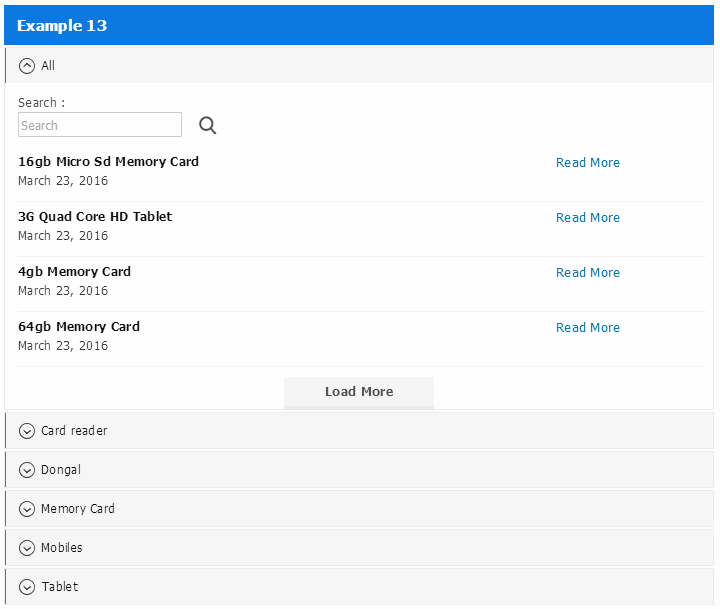Click the magnifier search icon

click(x=208, y=125)
